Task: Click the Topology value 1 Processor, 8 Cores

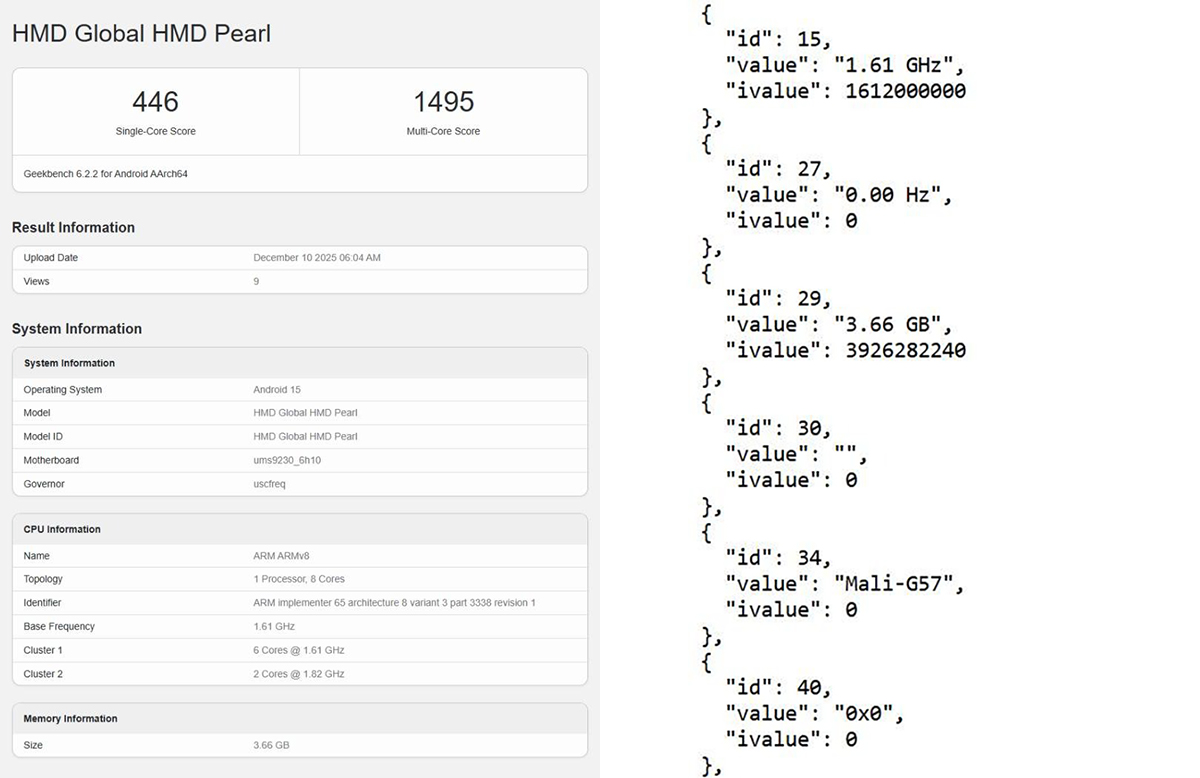Action: pyautogui.click(x=299, y=579)
